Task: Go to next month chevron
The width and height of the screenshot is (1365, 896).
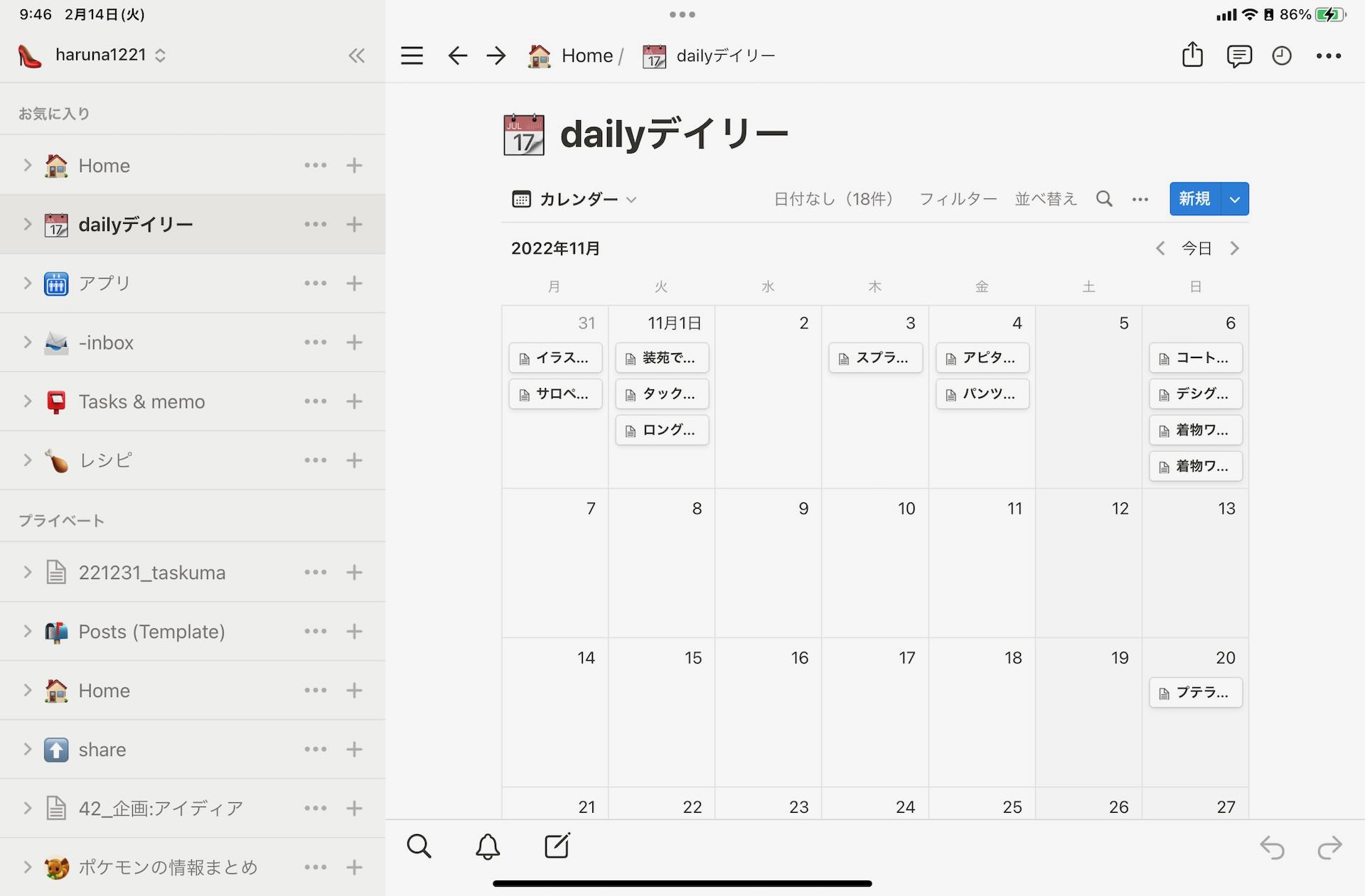Action: point(1235,249)
